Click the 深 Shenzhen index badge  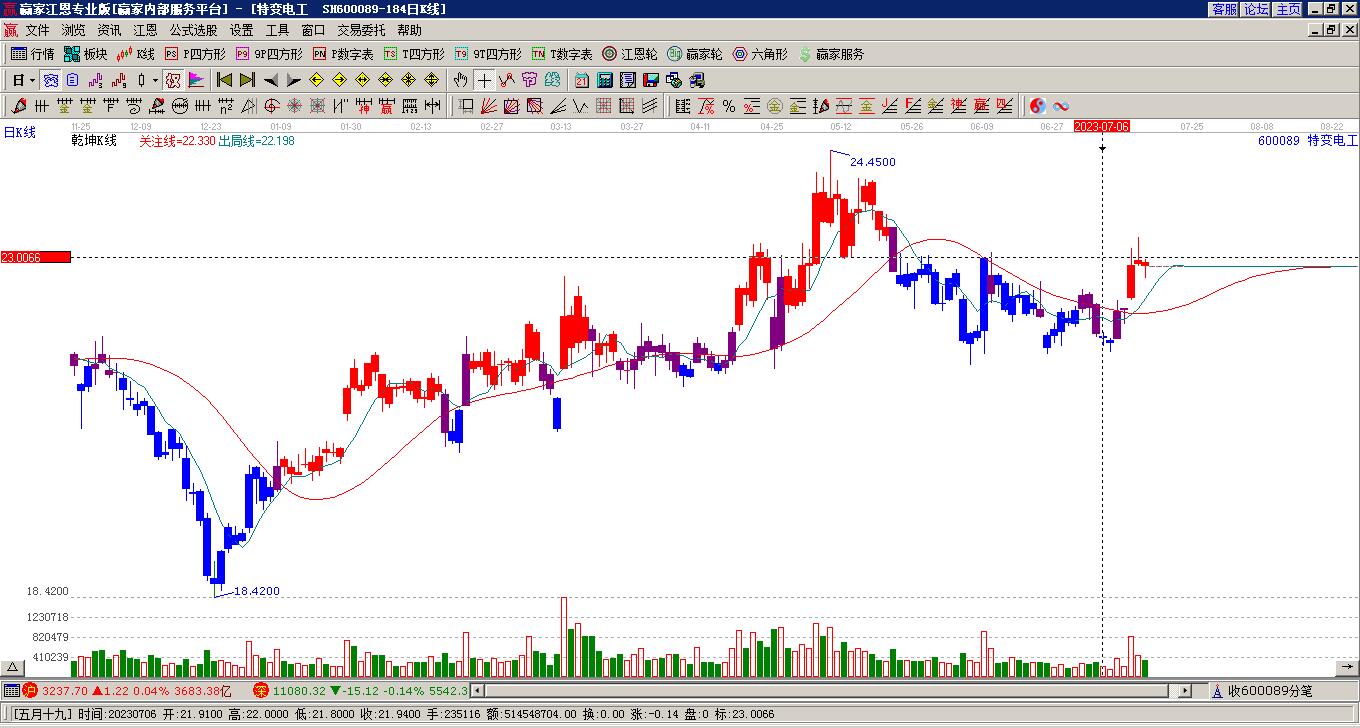(x=260, y=690)
